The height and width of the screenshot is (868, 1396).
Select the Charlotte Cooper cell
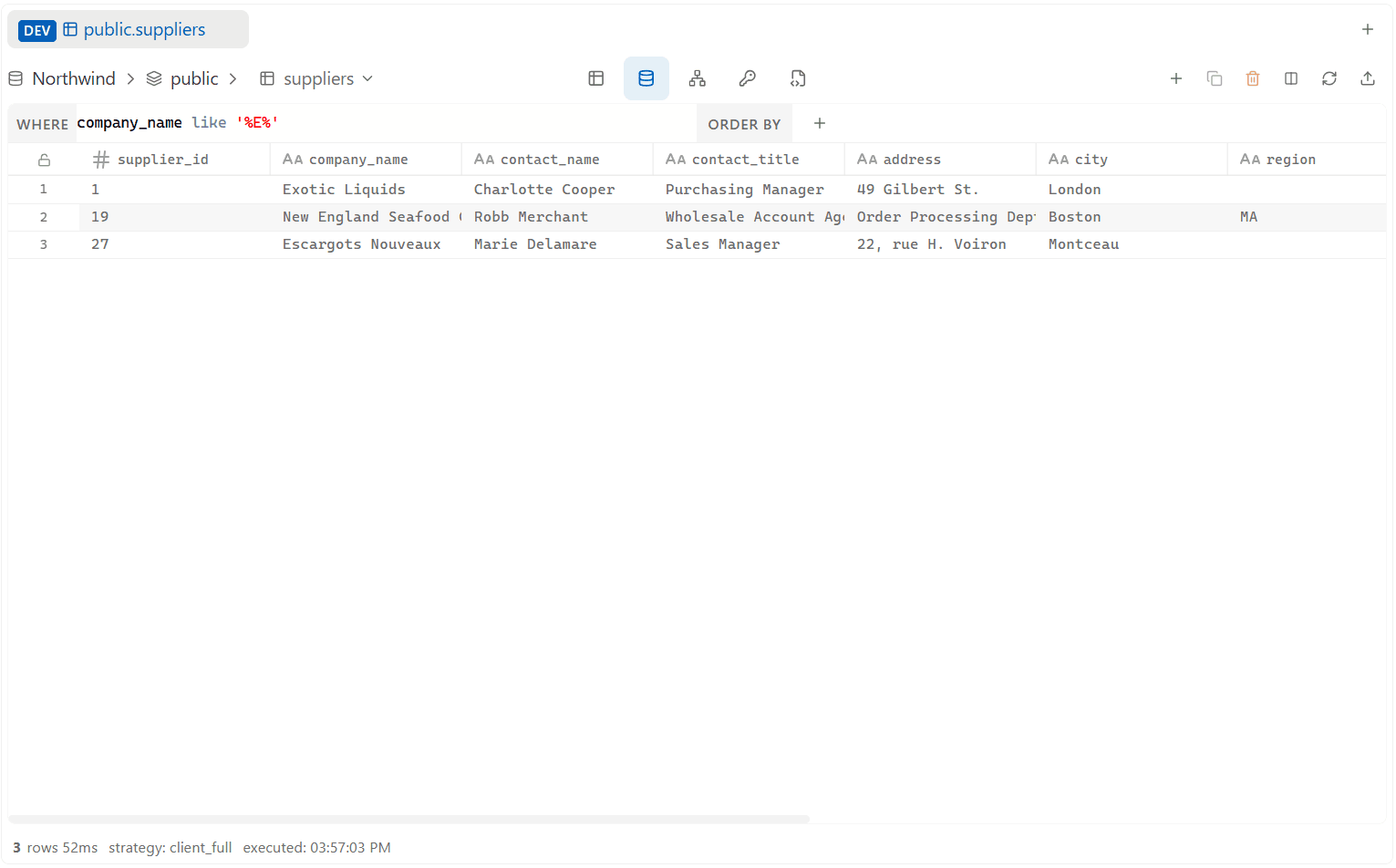[557, 190]
